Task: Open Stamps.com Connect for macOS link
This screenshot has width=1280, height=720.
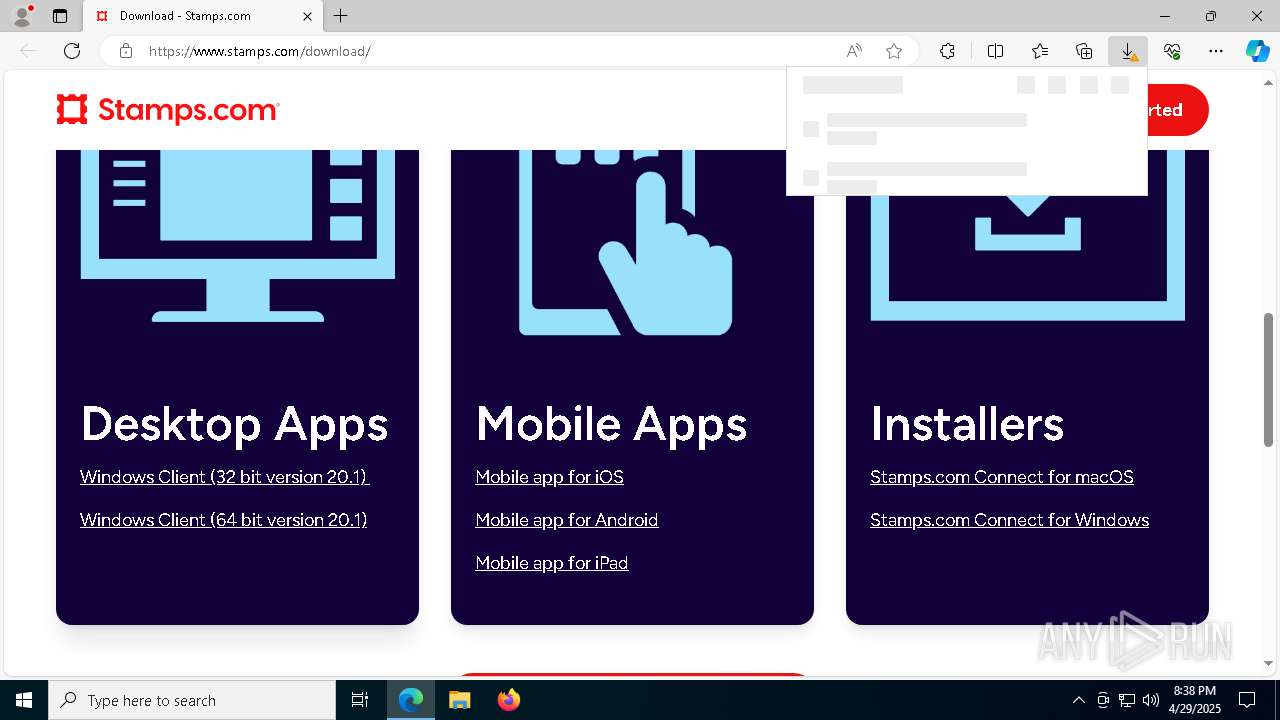Action: click(1002, 477)
